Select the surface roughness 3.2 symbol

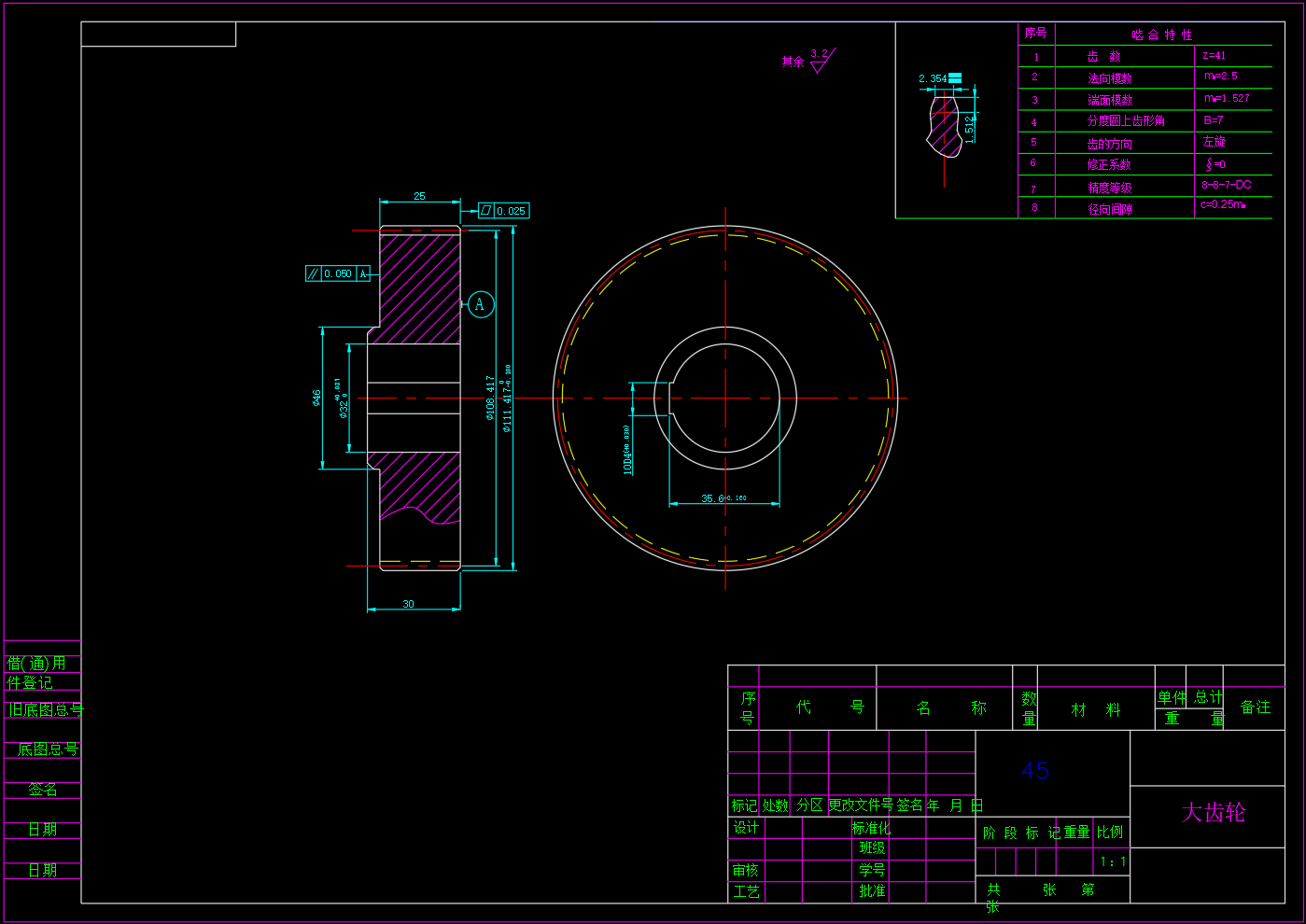[820, 62]
